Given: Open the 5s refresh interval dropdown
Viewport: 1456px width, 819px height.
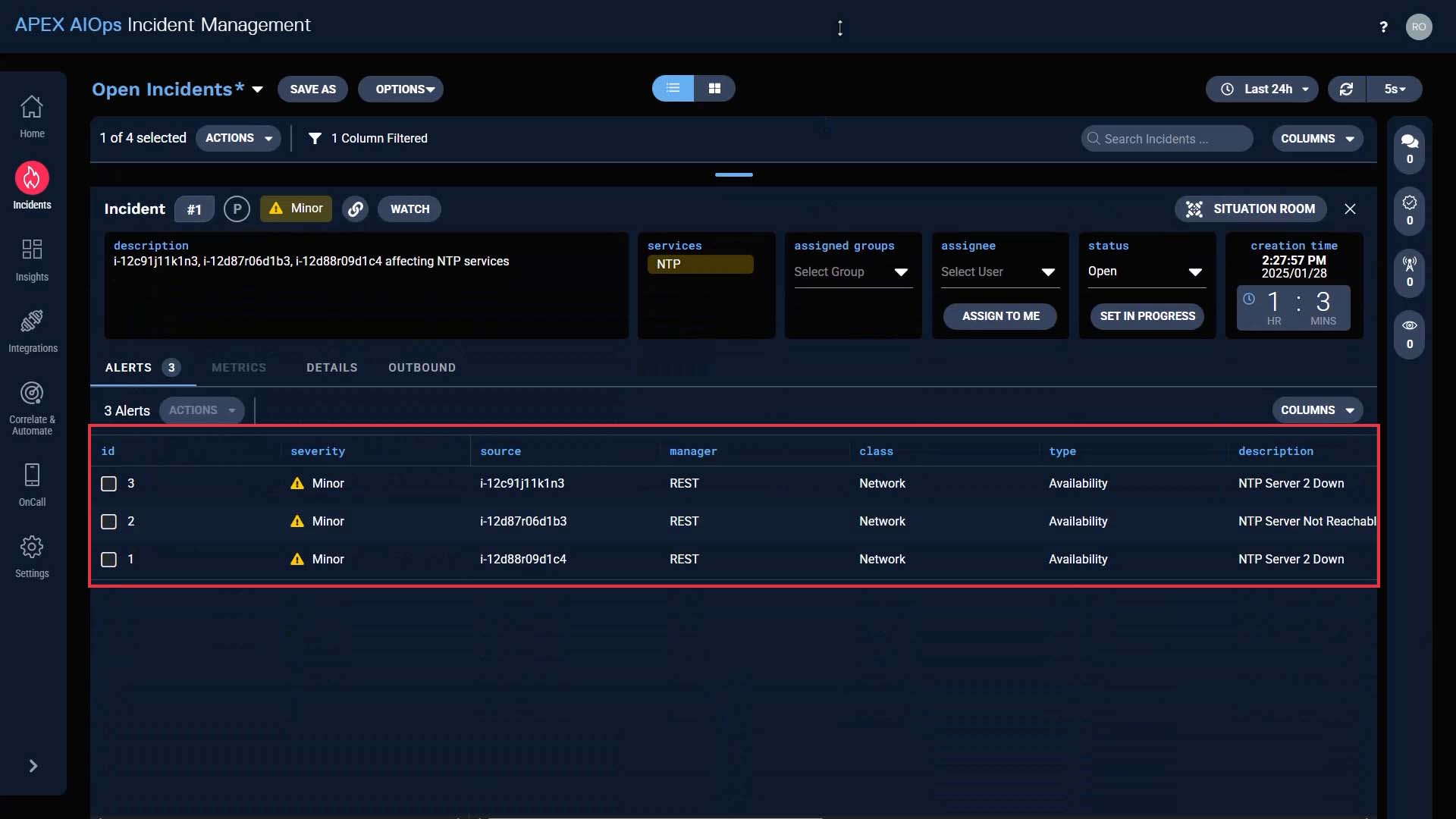Looking at the screenshot, I should tap(1394, 89).
